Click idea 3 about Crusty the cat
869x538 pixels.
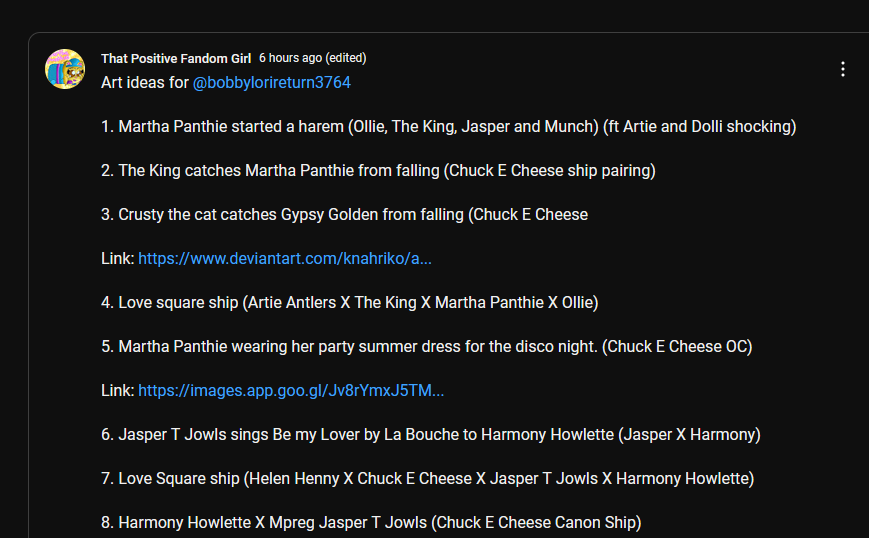click(x=344, y=215)
